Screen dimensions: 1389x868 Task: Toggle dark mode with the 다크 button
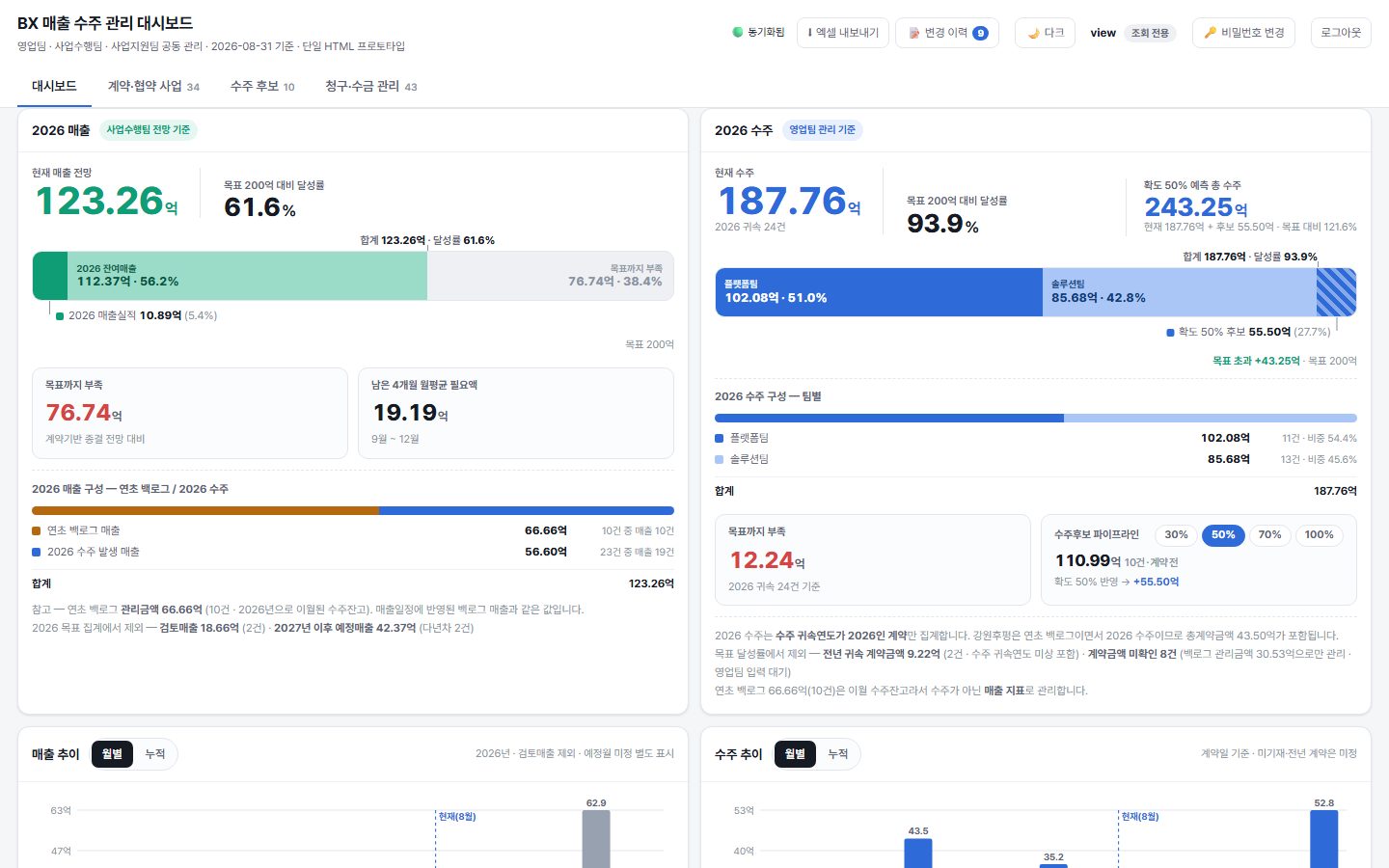coord(1045,33)
